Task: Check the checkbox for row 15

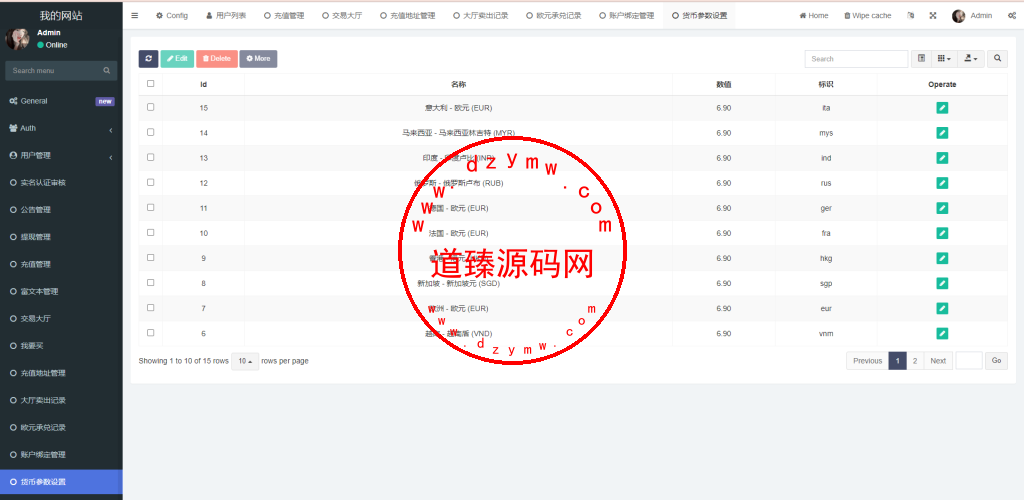Action: click(151, 107)
